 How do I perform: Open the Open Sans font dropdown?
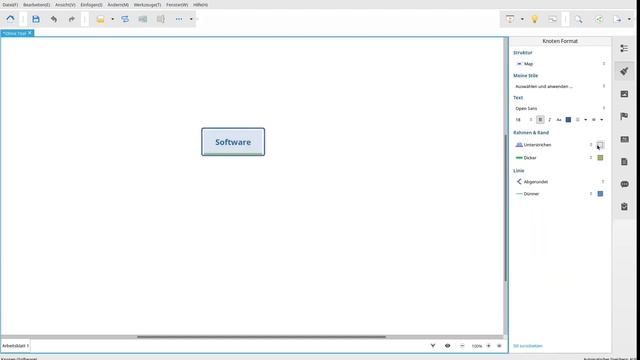coord(560,108)
